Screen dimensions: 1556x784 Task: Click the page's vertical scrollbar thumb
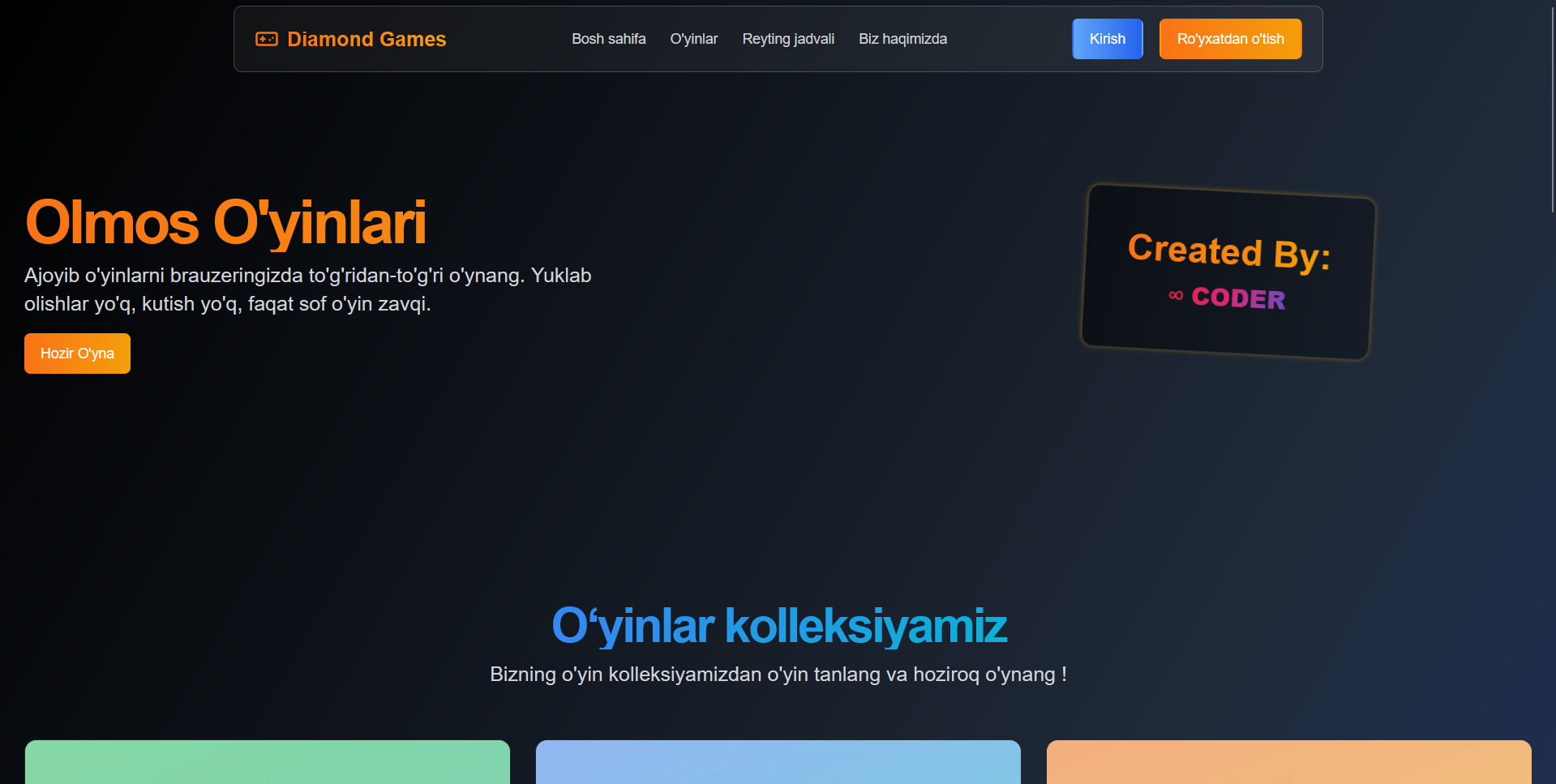pos(1551,105)
